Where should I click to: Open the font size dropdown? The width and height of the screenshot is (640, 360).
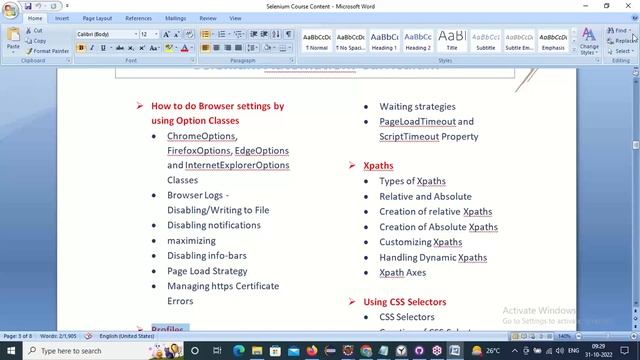pyautogui.click(x=156, y=34)
